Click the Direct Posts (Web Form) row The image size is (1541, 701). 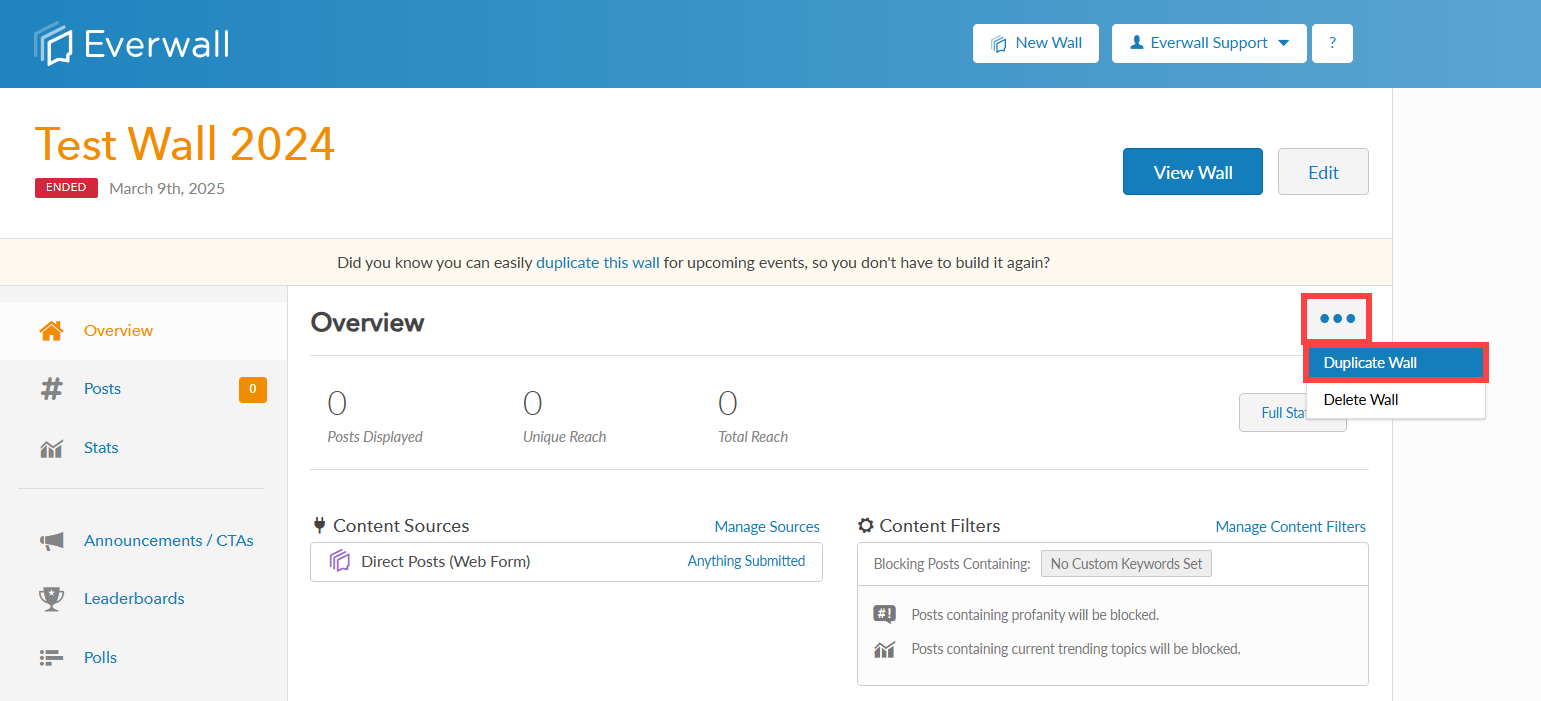pos(566,562)
